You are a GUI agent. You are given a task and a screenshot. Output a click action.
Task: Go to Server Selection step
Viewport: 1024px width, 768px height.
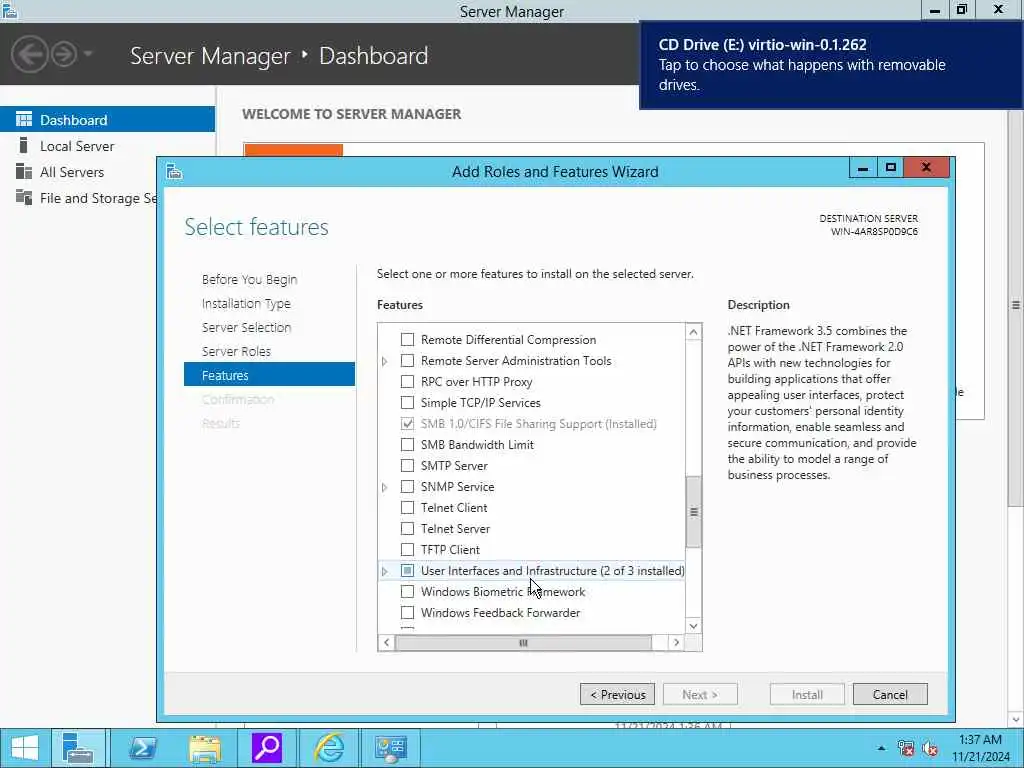[246, 328]
